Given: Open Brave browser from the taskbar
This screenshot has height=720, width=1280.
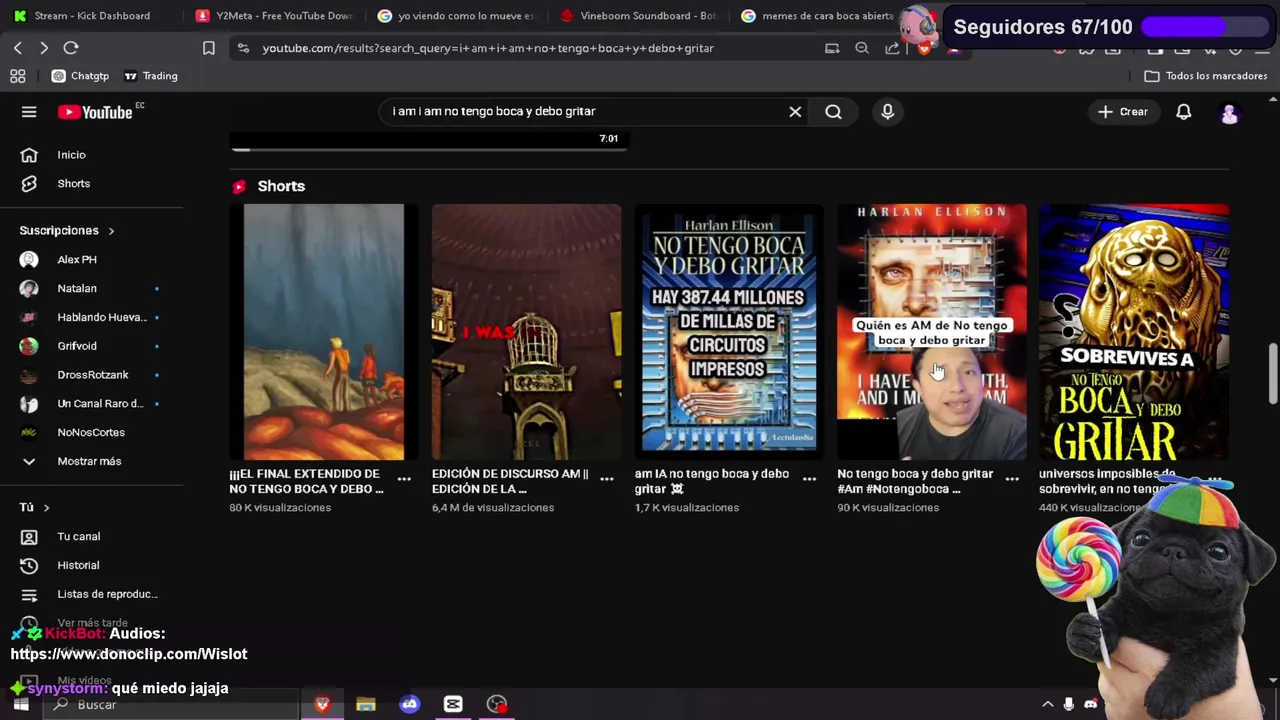Looking at the screenshot, I should point(322,705).
